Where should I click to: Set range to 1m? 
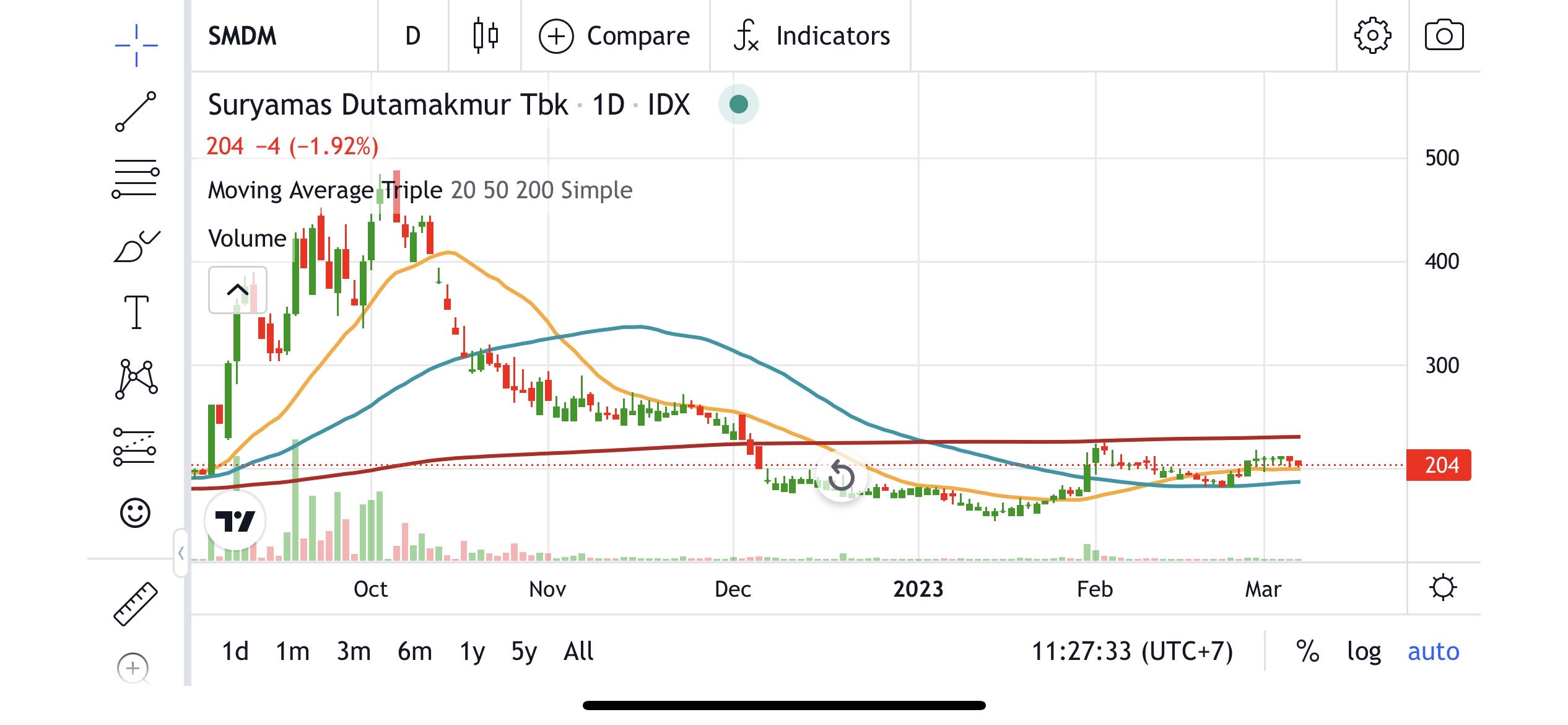292,651
